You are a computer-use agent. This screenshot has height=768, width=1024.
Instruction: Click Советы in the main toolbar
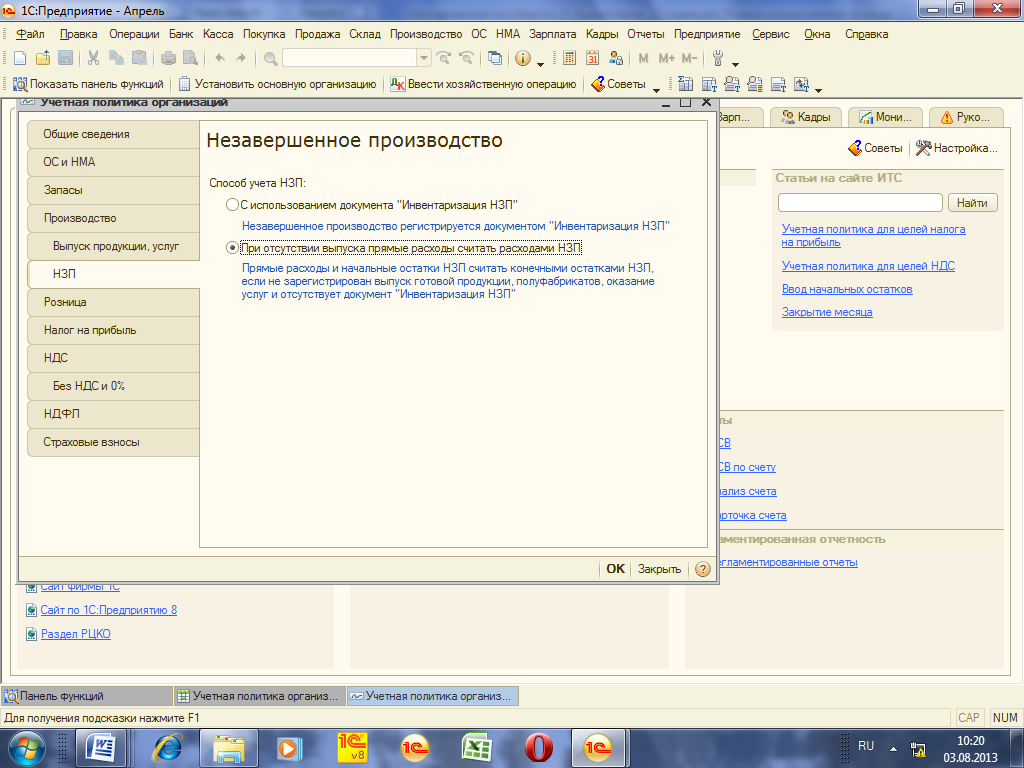pyautogui.click(x=618, y=84)
